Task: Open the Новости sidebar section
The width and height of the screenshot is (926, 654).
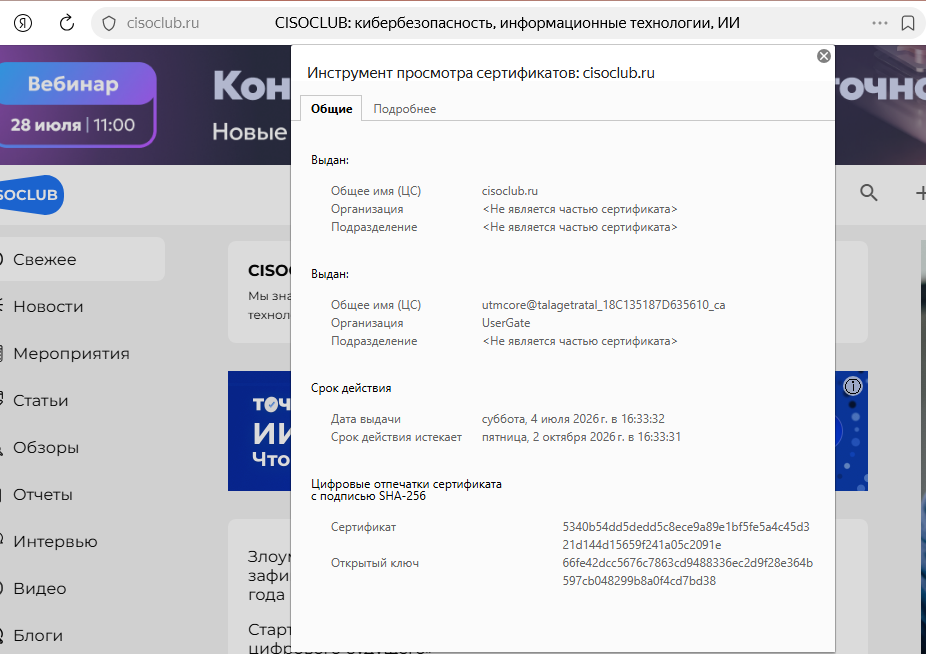Action: tap(48, 307)
